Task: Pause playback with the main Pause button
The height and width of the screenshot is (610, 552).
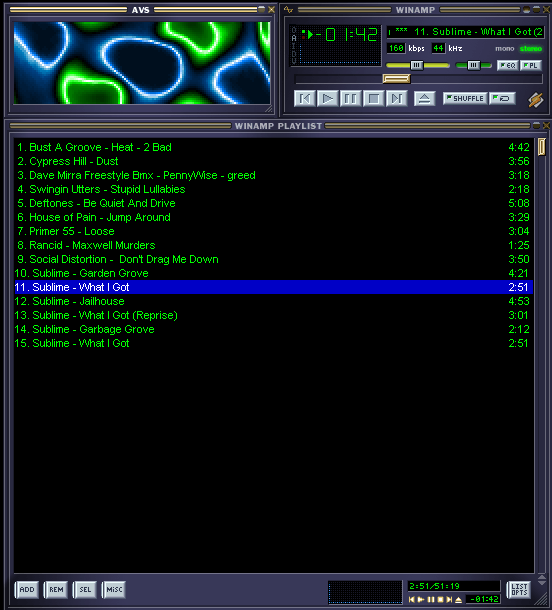Action: (x=350, y=99)
